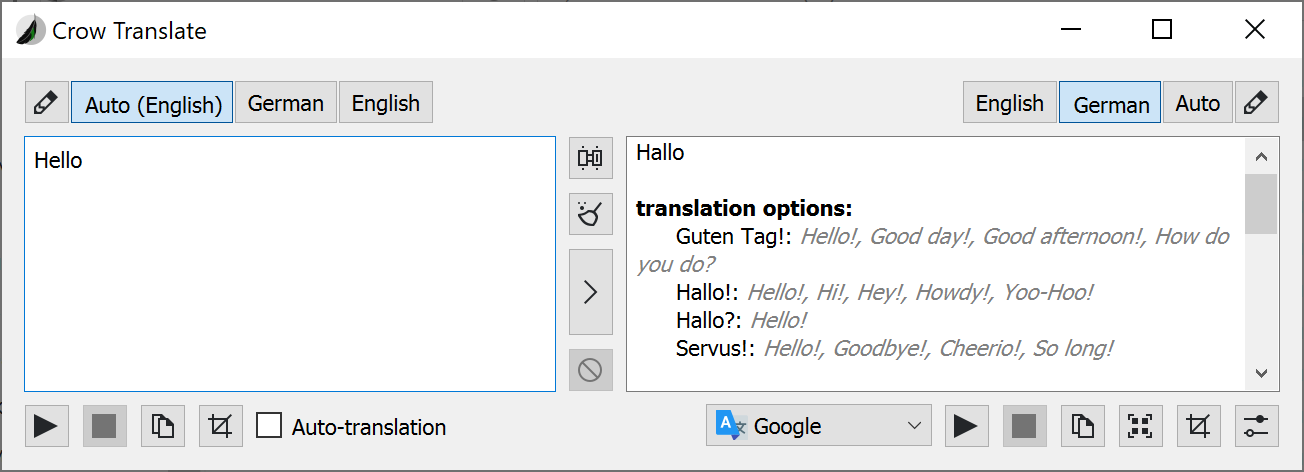Copy the translation text to clipboard

[x=1081, y=426]
